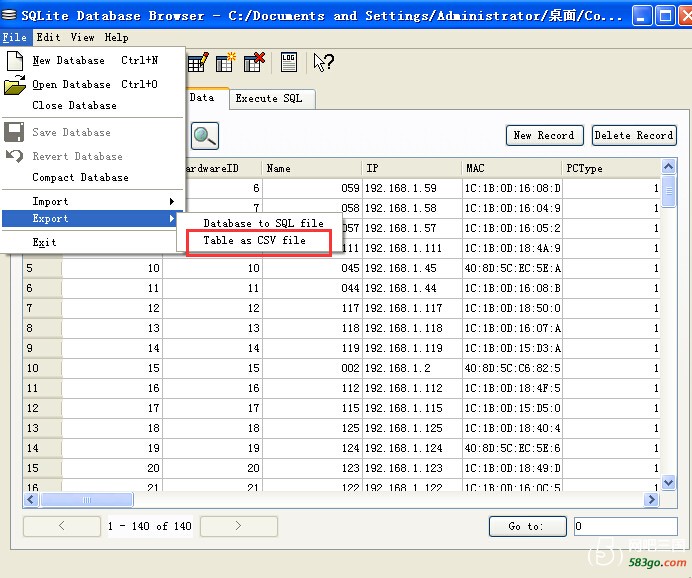692x578 pixels.
Task: Click the Go to: button
Action: (527, 526)
